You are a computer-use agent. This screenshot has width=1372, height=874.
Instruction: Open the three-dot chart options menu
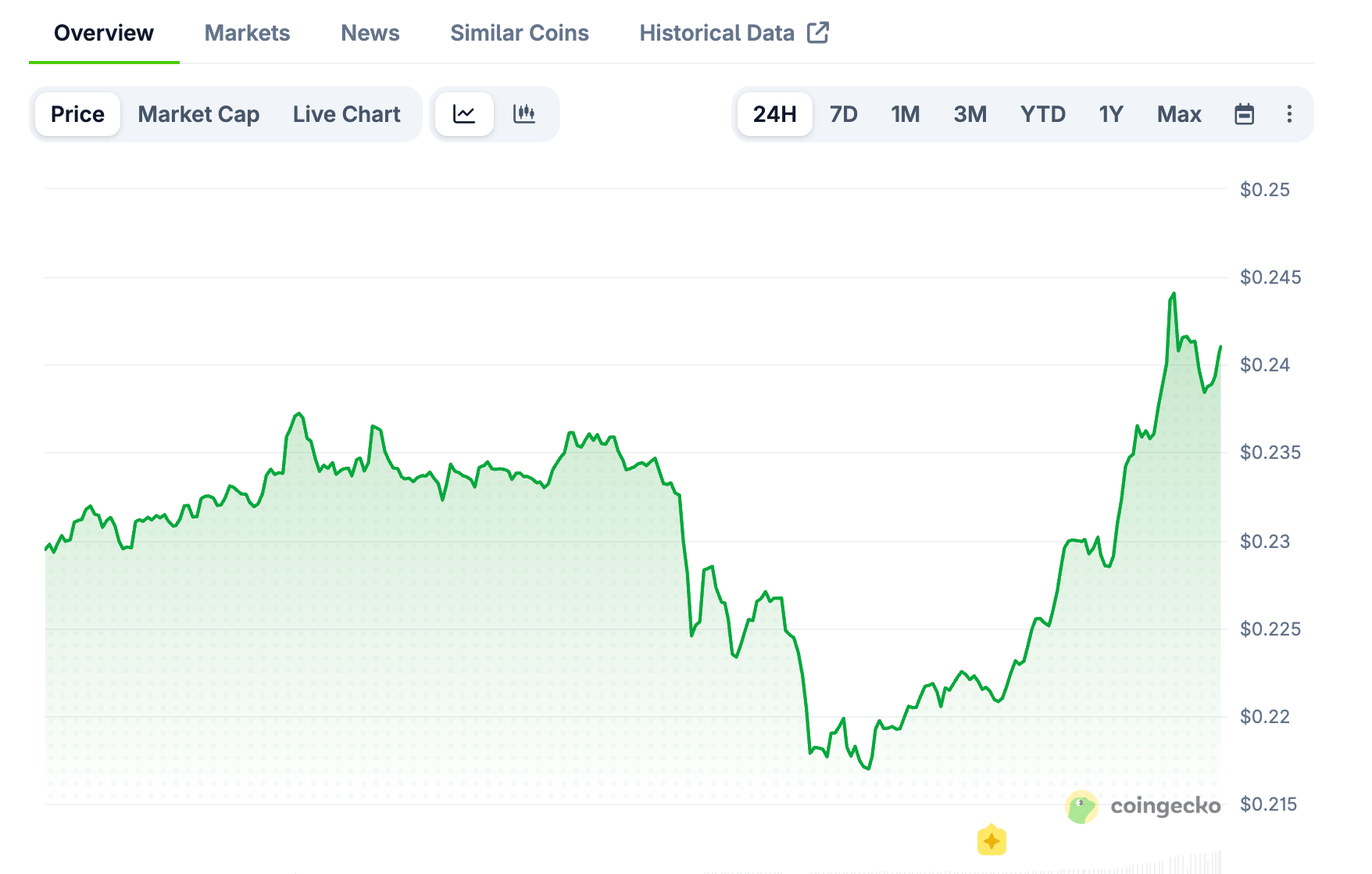click(x=1290, y=114)
